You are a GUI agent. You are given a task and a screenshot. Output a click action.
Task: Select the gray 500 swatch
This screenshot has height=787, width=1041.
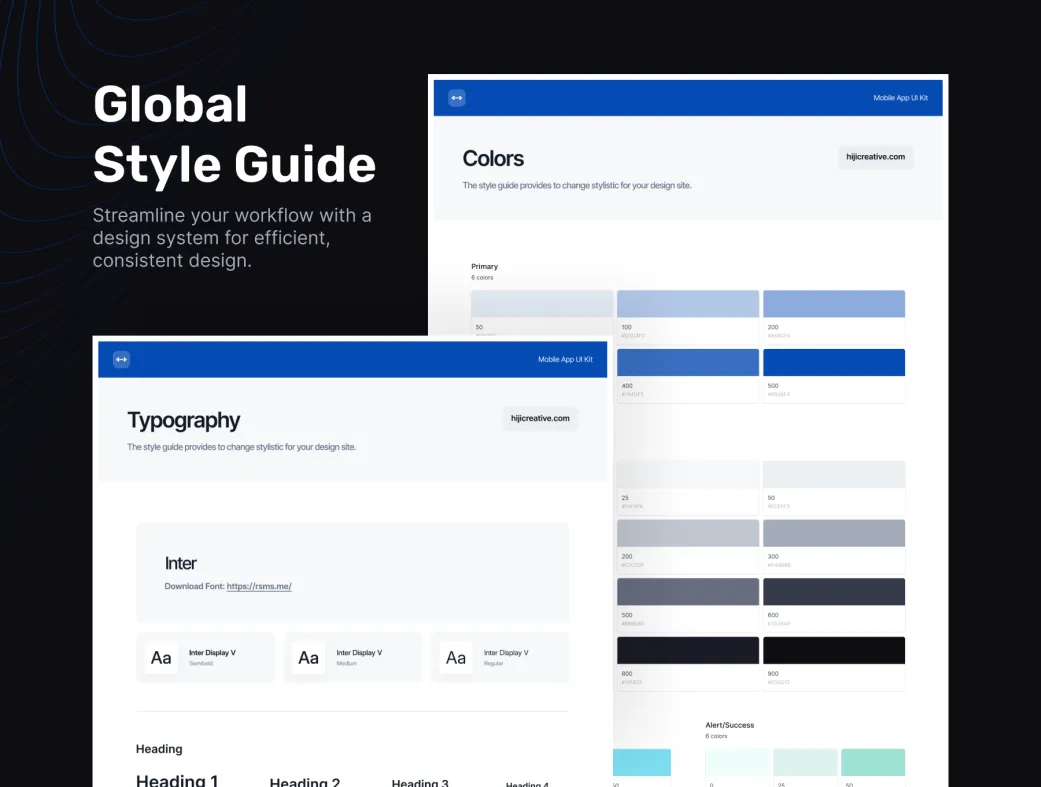click(688, 592)
